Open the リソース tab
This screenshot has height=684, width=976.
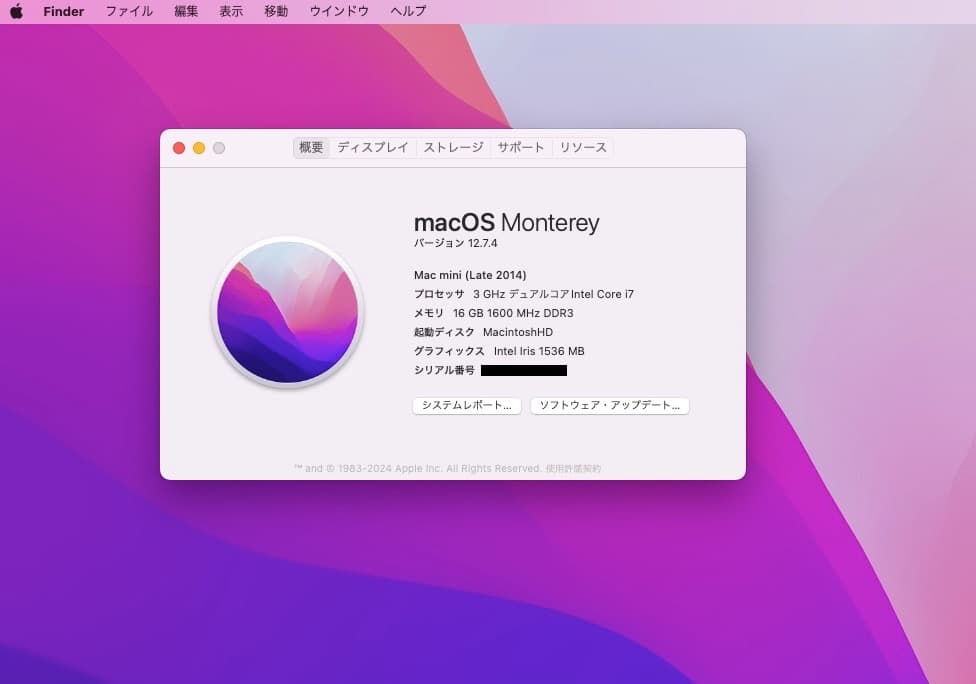tap(582, 147)
